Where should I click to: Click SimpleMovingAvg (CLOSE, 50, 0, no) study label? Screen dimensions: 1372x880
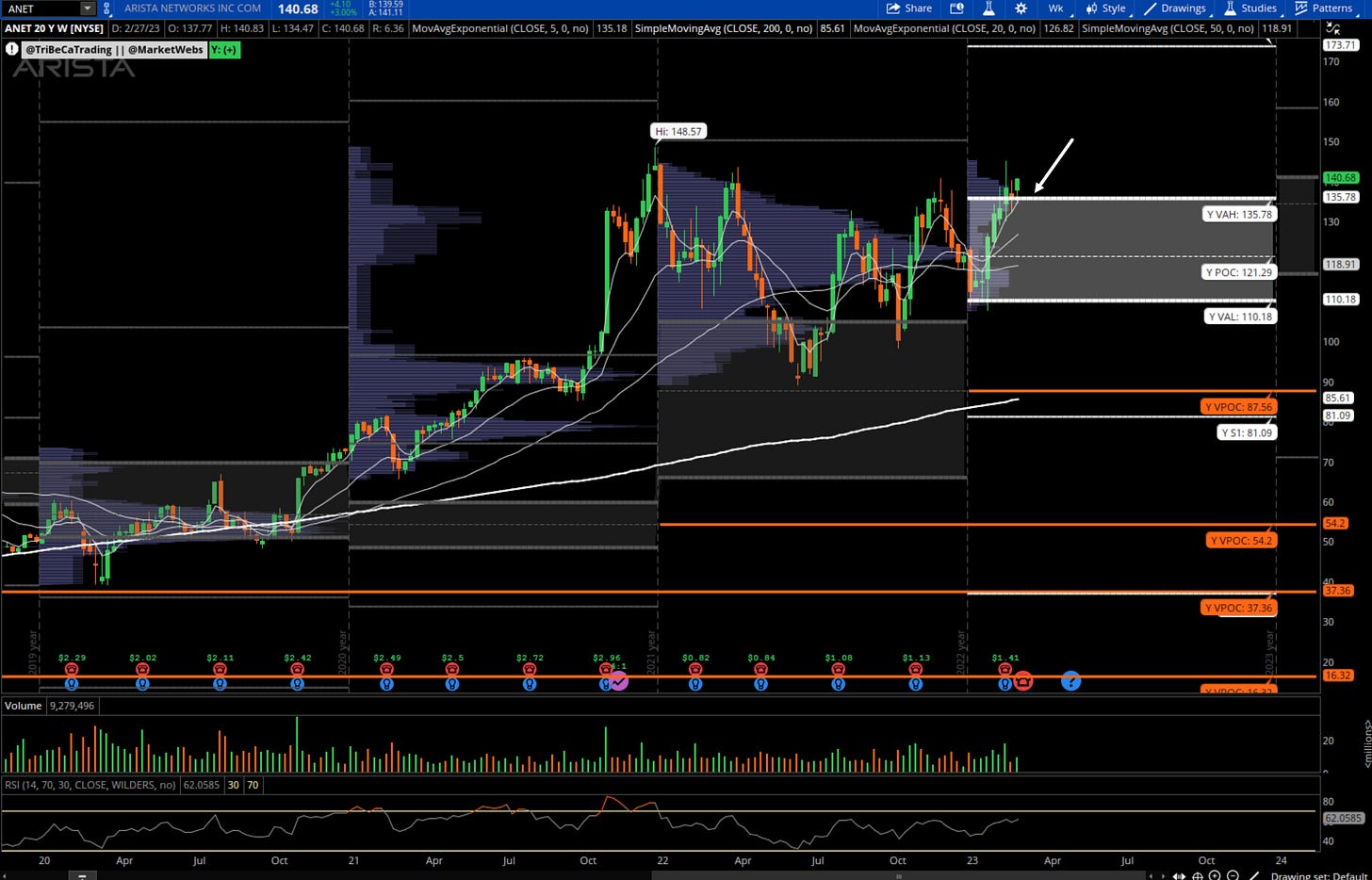pos(1168,29)
